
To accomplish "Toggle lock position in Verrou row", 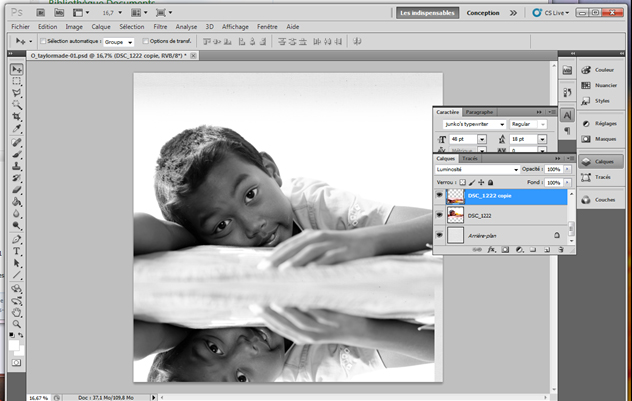I will point(481,183).
